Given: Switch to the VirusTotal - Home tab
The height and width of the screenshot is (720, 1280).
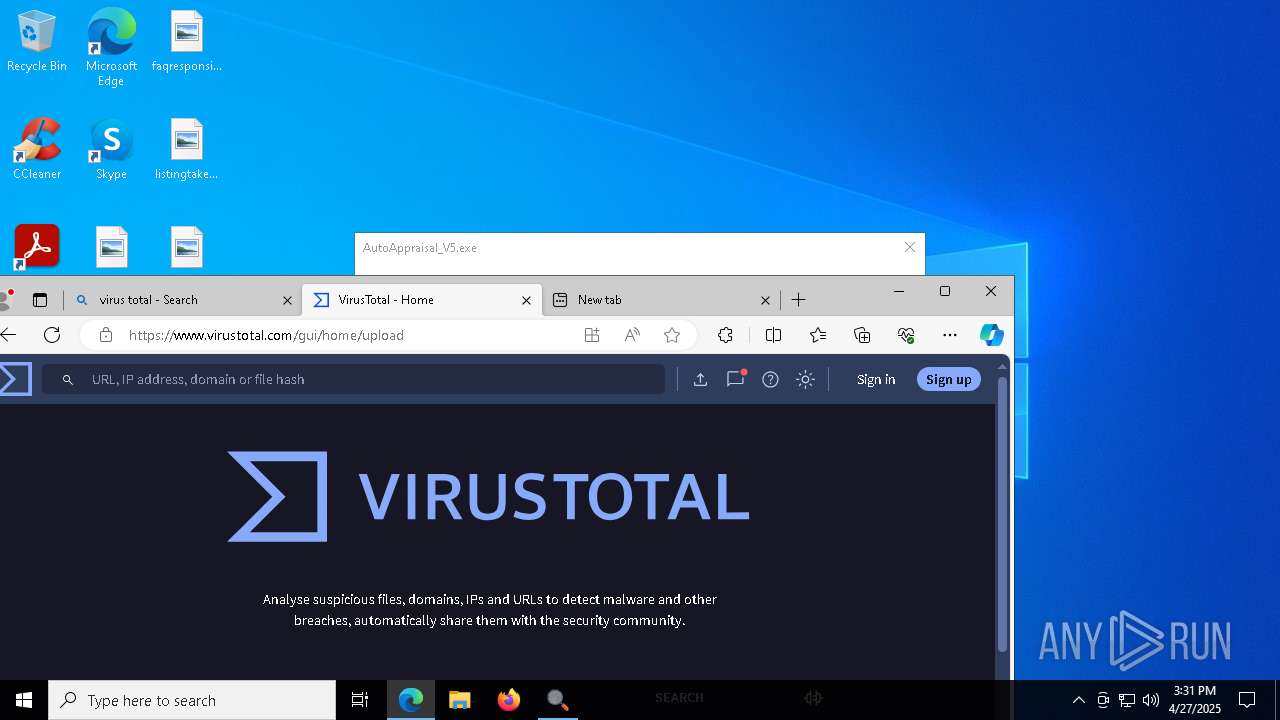Looking at the screenshot, I should pyautogui.click(x=421, y=300).
